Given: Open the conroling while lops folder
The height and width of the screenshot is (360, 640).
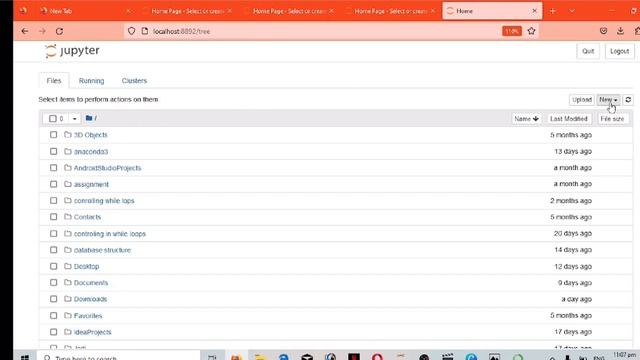Looking at the screenshot, I should (x=104, y=200).
